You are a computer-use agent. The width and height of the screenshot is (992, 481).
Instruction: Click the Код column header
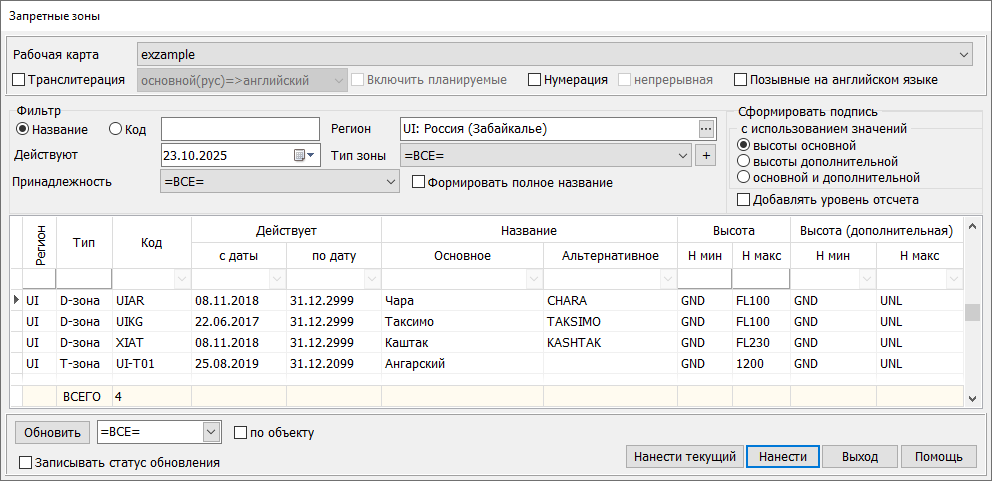[x=151, y=243]
